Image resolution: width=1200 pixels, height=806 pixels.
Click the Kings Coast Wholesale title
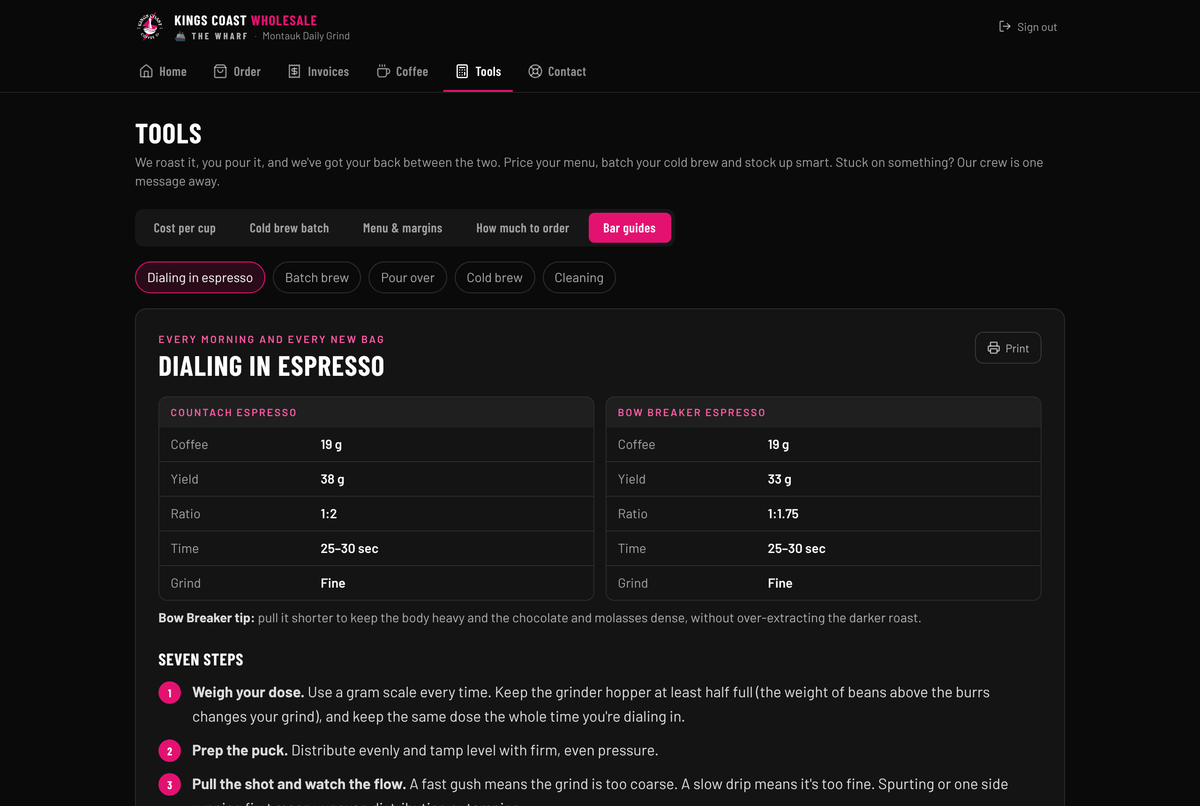tap(245, 20)
